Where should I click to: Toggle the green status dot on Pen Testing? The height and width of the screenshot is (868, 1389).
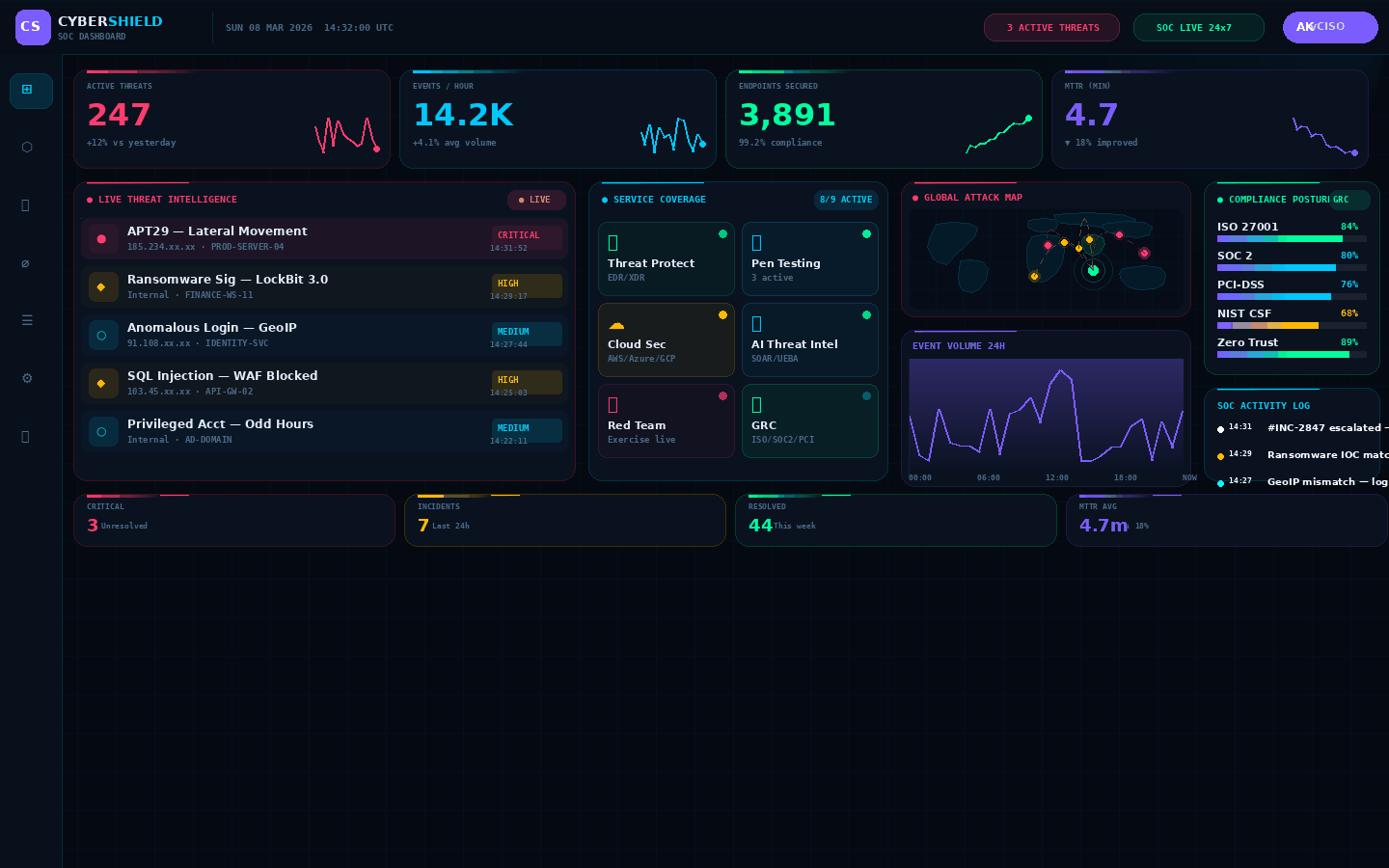pyautogui.click(x=866, y=233)
